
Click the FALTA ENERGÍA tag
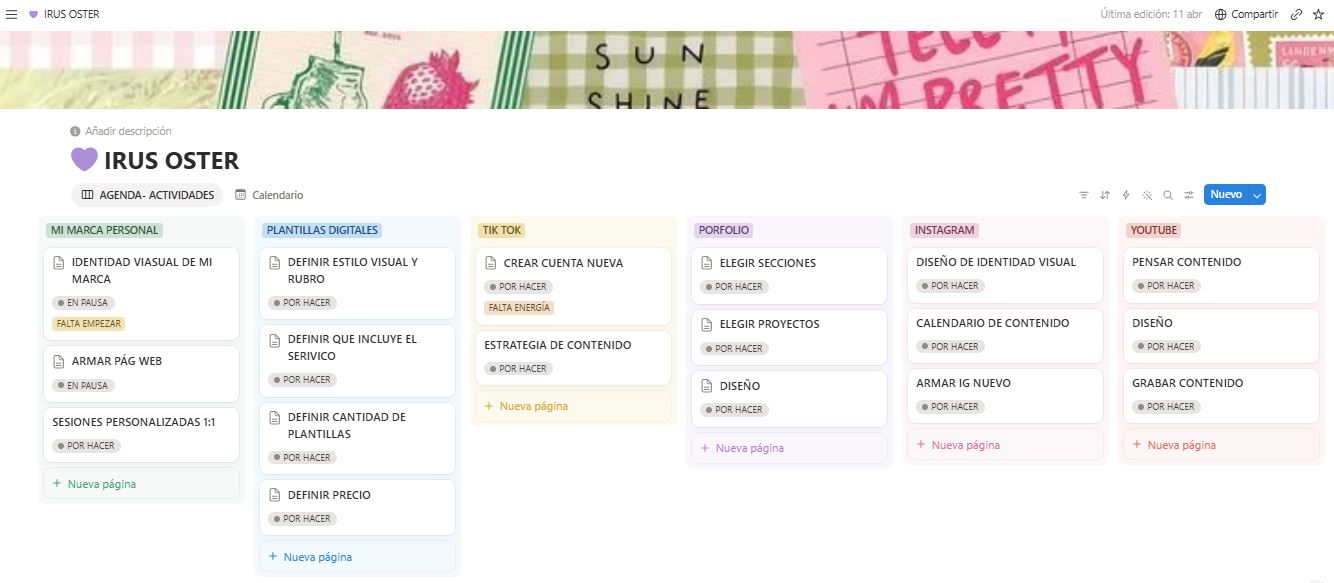click(519, 308)
